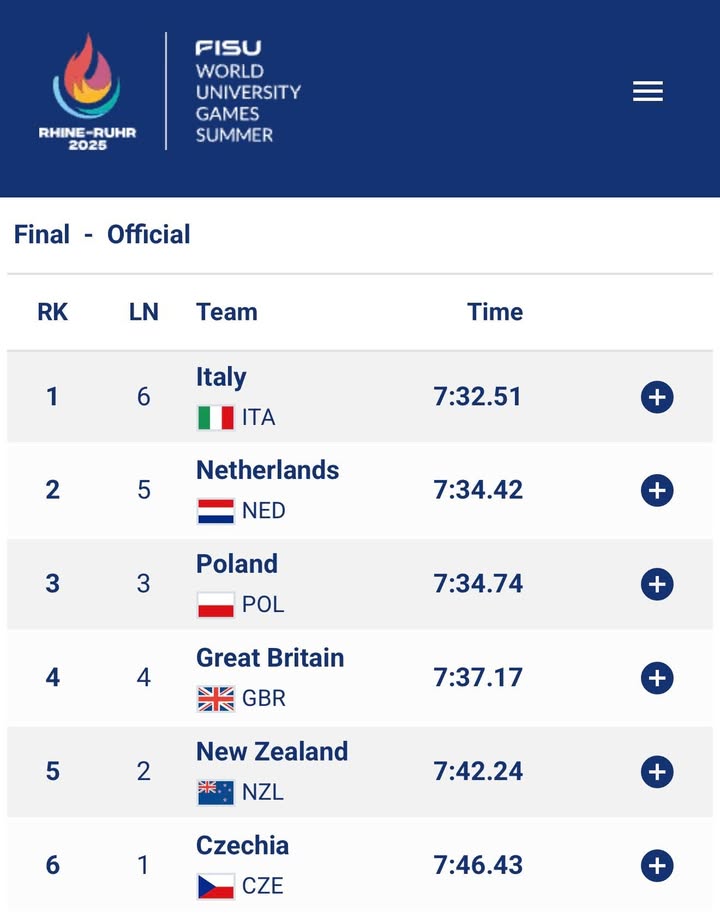The width and height of the screenshot is (720, 917).
Task: Click the FISU World University Games logo text
Action: pos(247,92)
